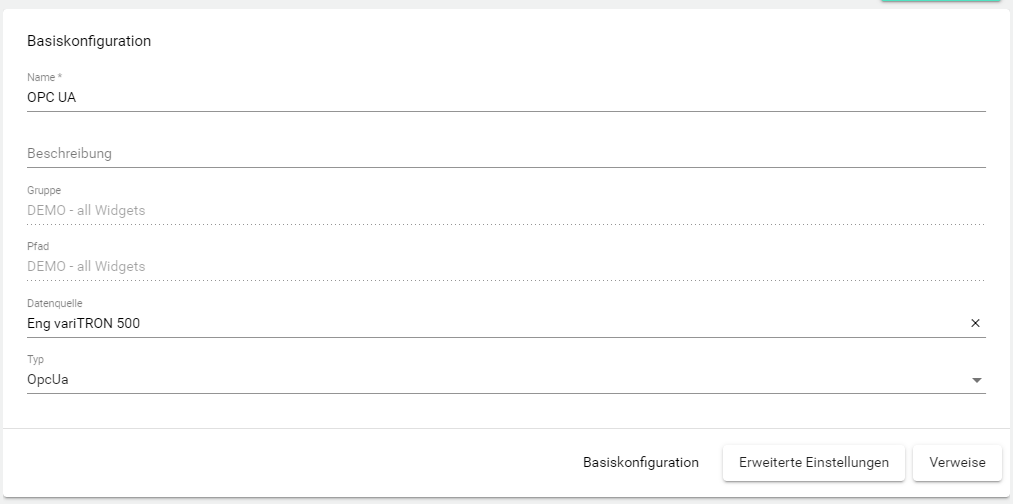Click the green button at the top right edge
This screenshot has width=1013, height=504.
click(x=940, y=1)
